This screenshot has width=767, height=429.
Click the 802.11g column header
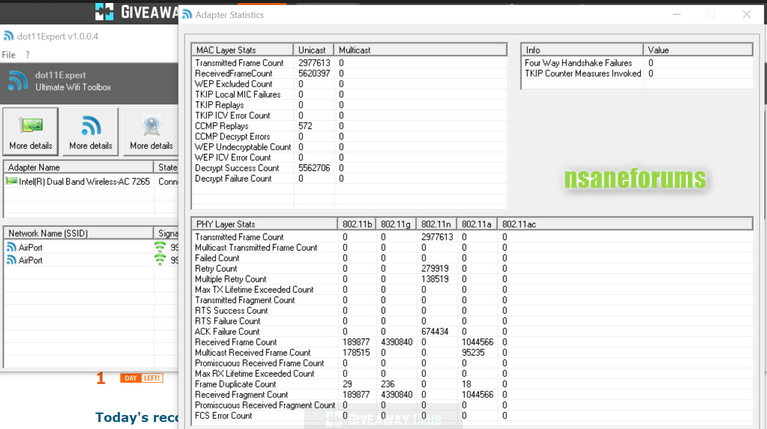click(x=396, y=224)
